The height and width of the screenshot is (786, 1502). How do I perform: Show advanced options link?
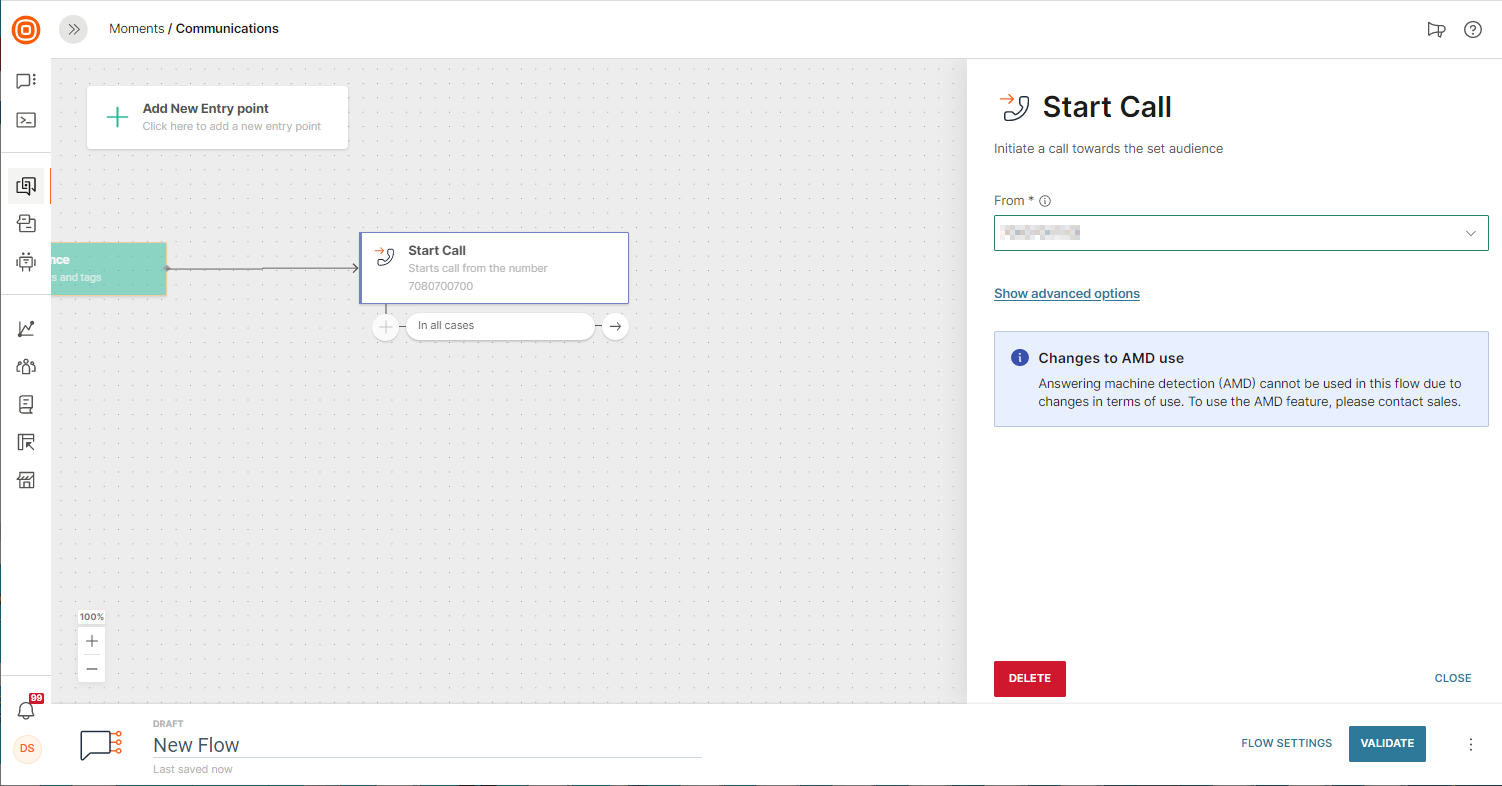tap(1067, 294)
